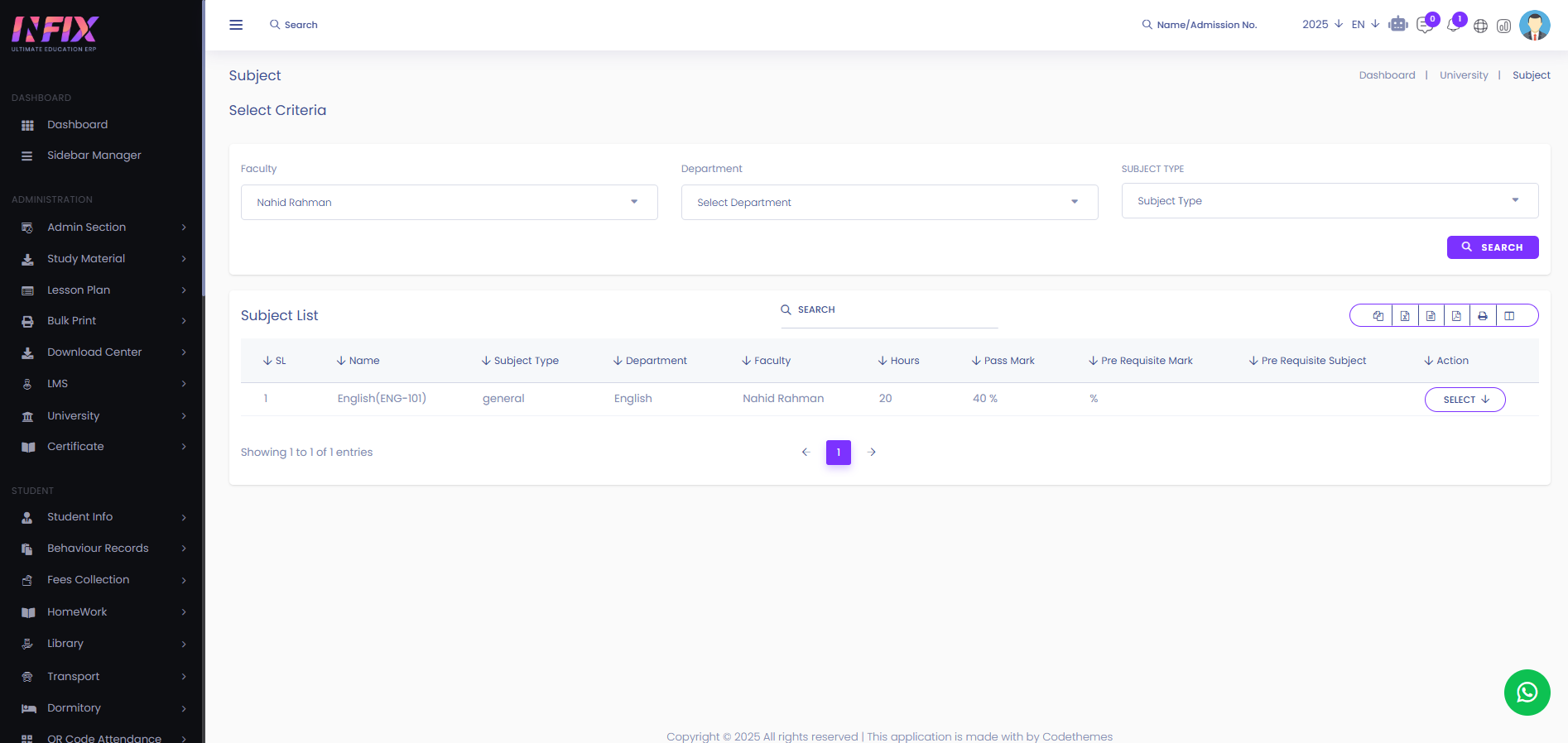Click the top Search input field
Image resolution: width=1568 pixels, height=743 pixels.
click(301, 25)
